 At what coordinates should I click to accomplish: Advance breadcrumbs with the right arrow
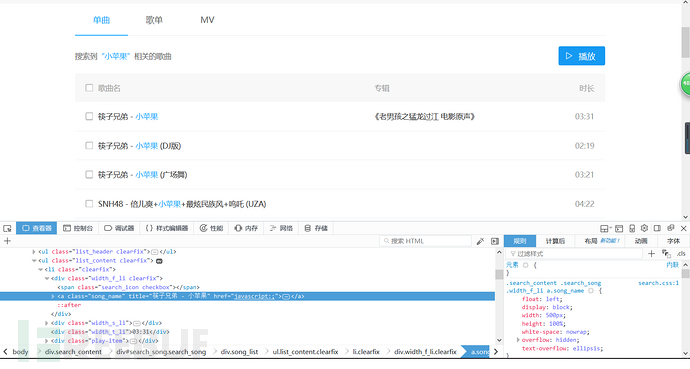tap(496, 352)
